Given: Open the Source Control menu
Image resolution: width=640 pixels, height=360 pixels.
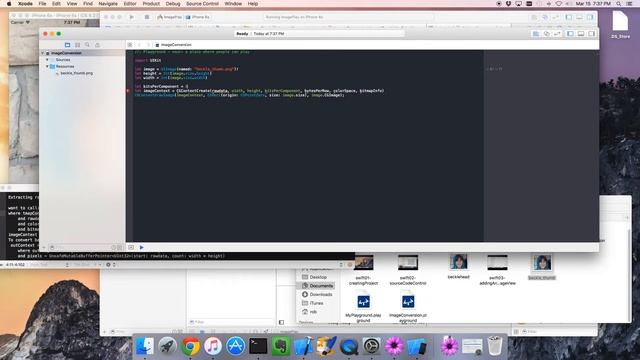Looking at the screenshot, I should point(202,4).
